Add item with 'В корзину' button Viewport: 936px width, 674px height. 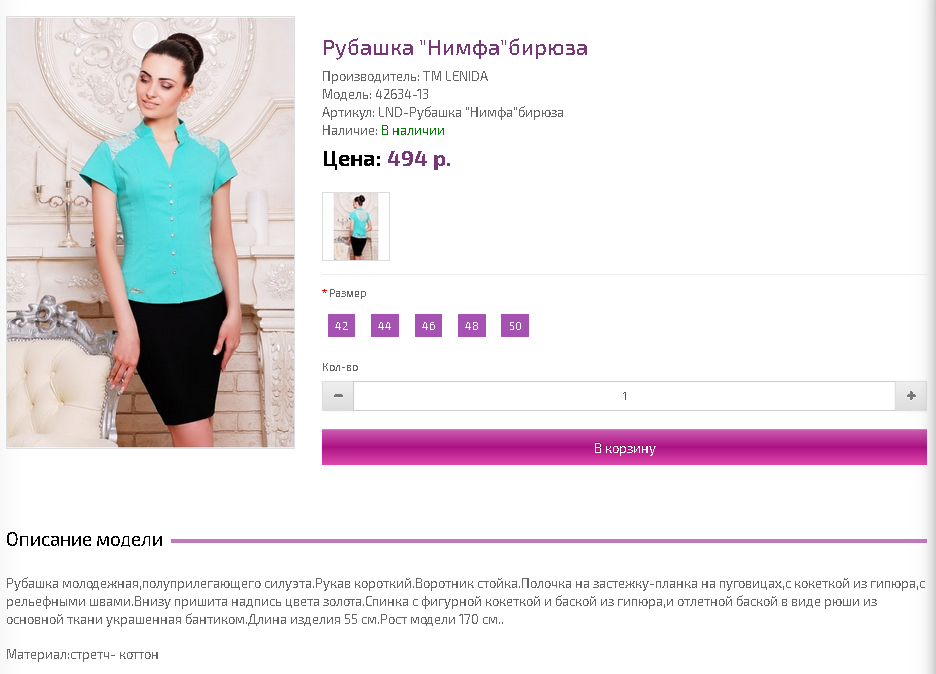[x=624, y=447]
